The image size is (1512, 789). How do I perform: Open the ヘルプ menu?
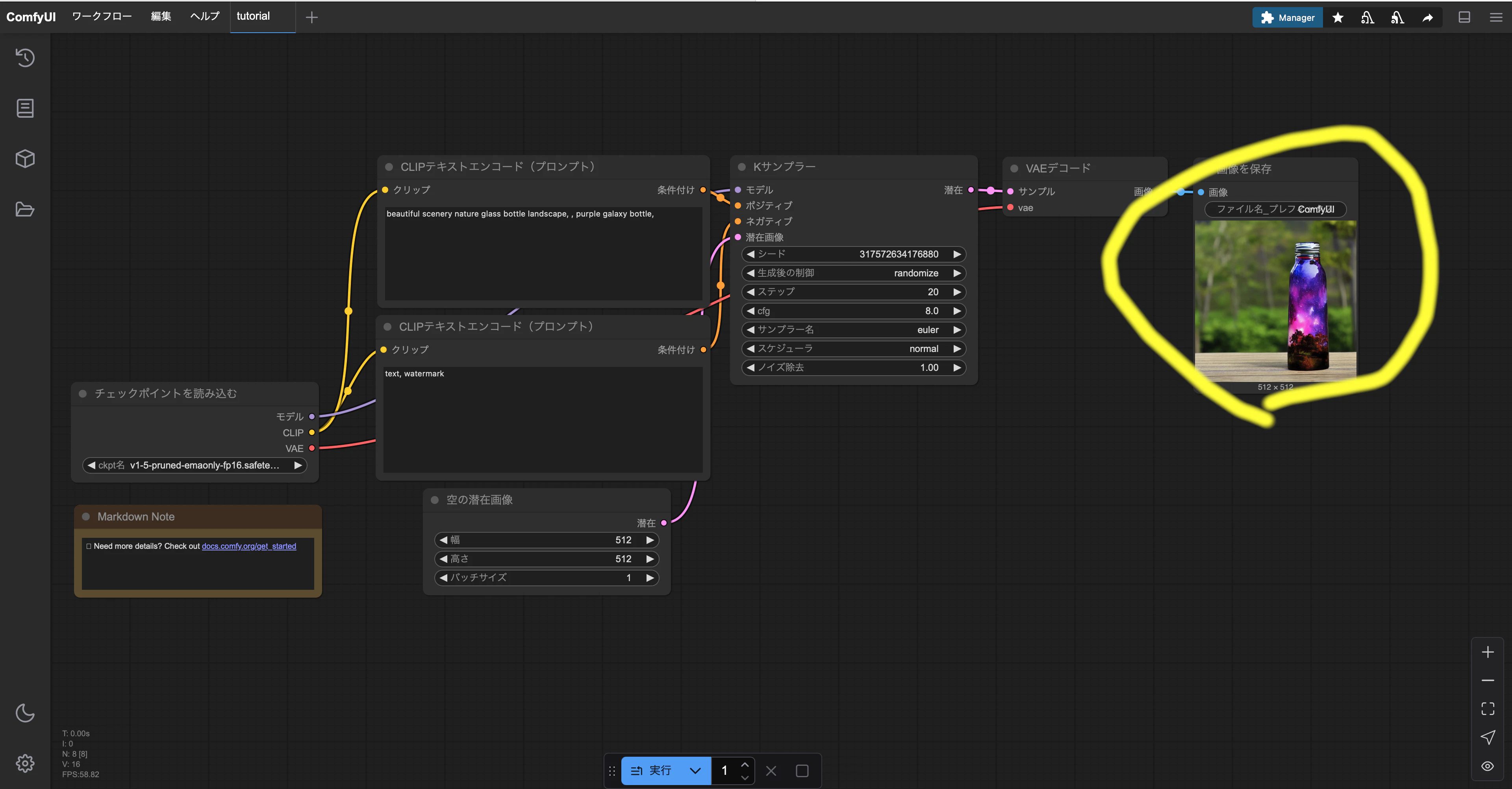tap(204, 17)
